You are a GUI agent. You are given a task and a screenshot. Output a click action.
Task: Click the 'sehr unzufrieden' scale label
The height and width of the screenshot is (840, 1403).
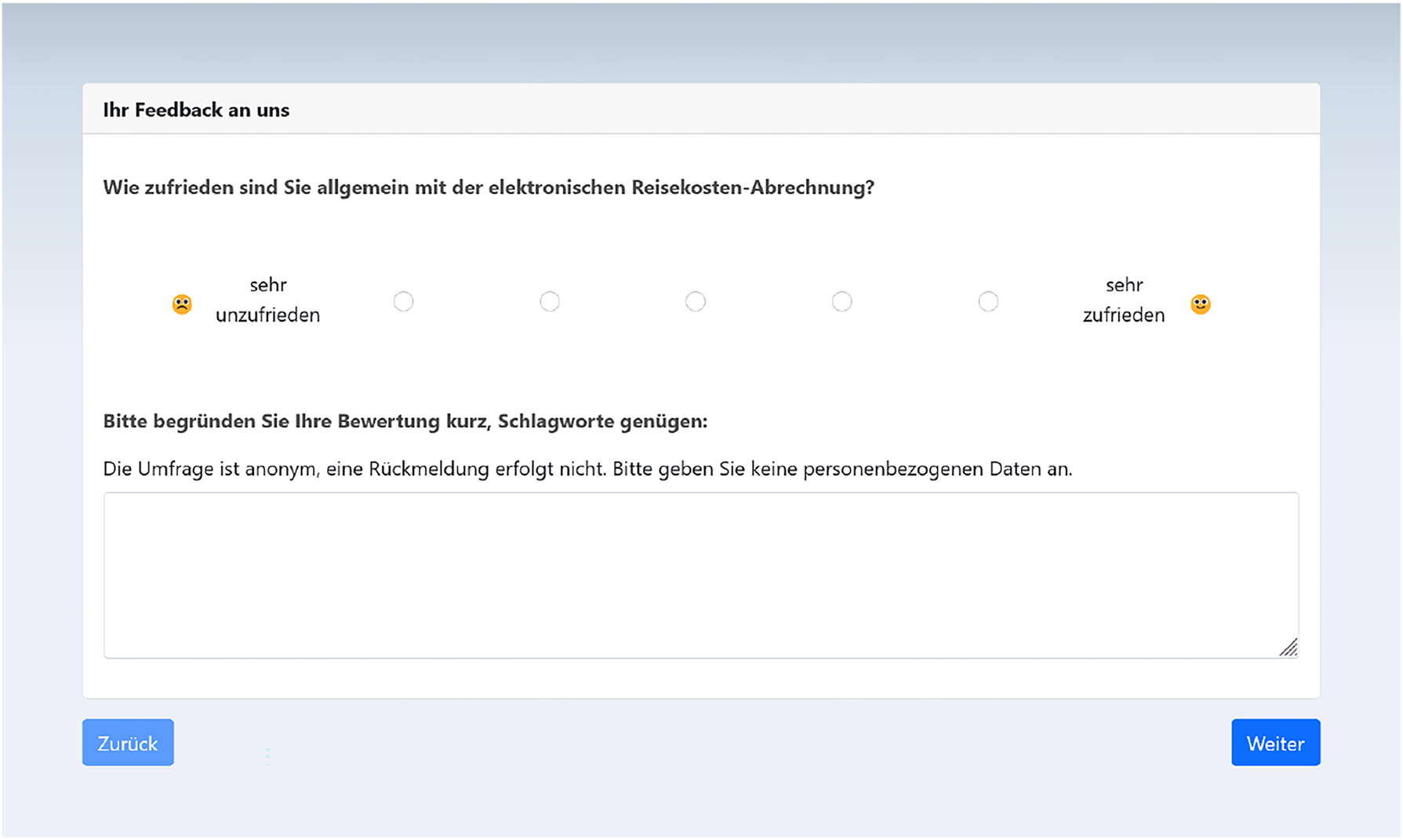(267, 300)
